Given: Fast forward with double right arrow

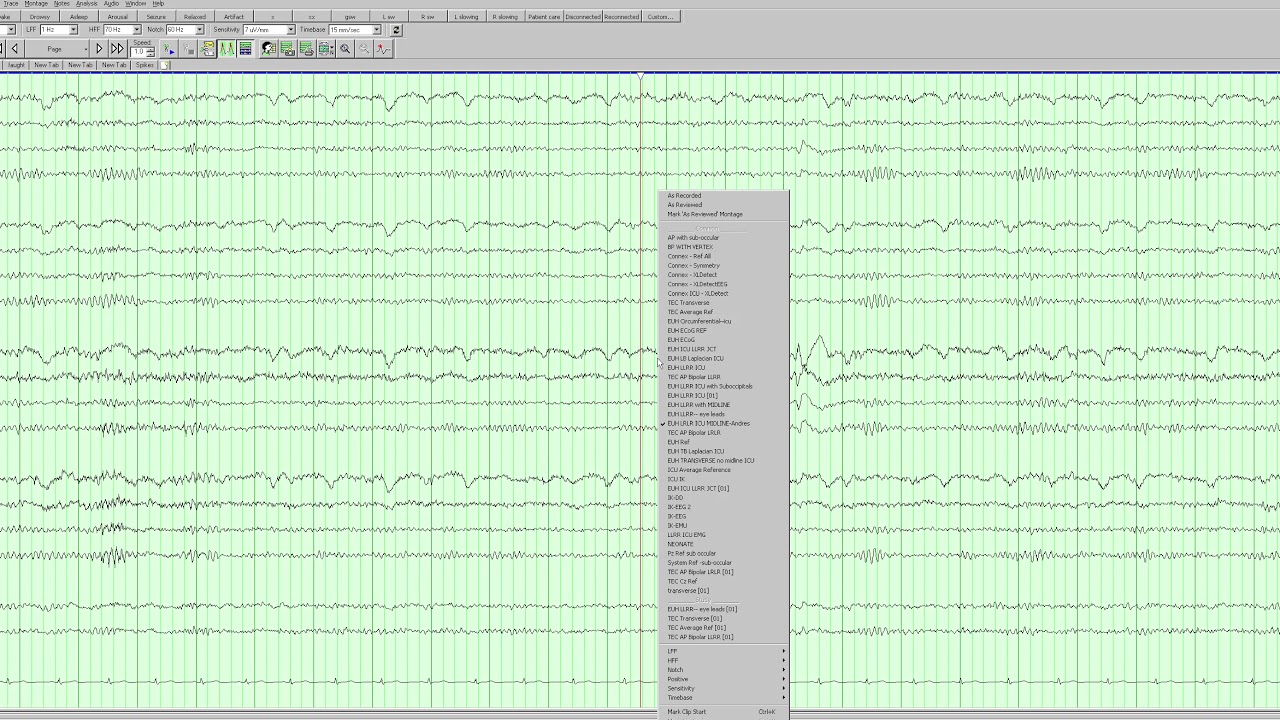Looking at the screenshot, I should click(117, 49).
